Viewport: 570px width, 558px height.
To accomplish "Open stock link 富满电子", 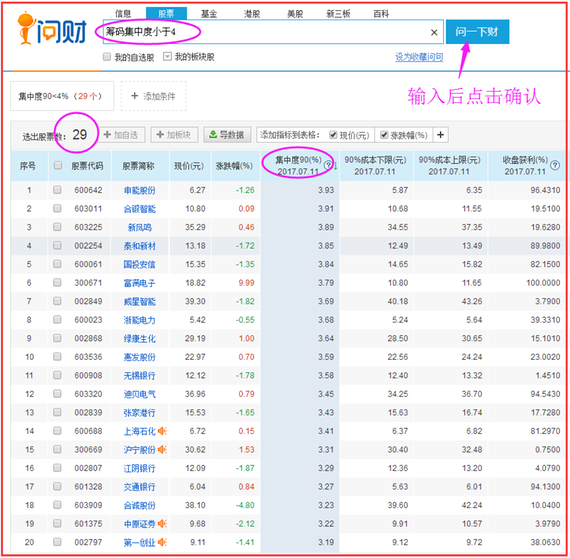I will click(139, 283).
